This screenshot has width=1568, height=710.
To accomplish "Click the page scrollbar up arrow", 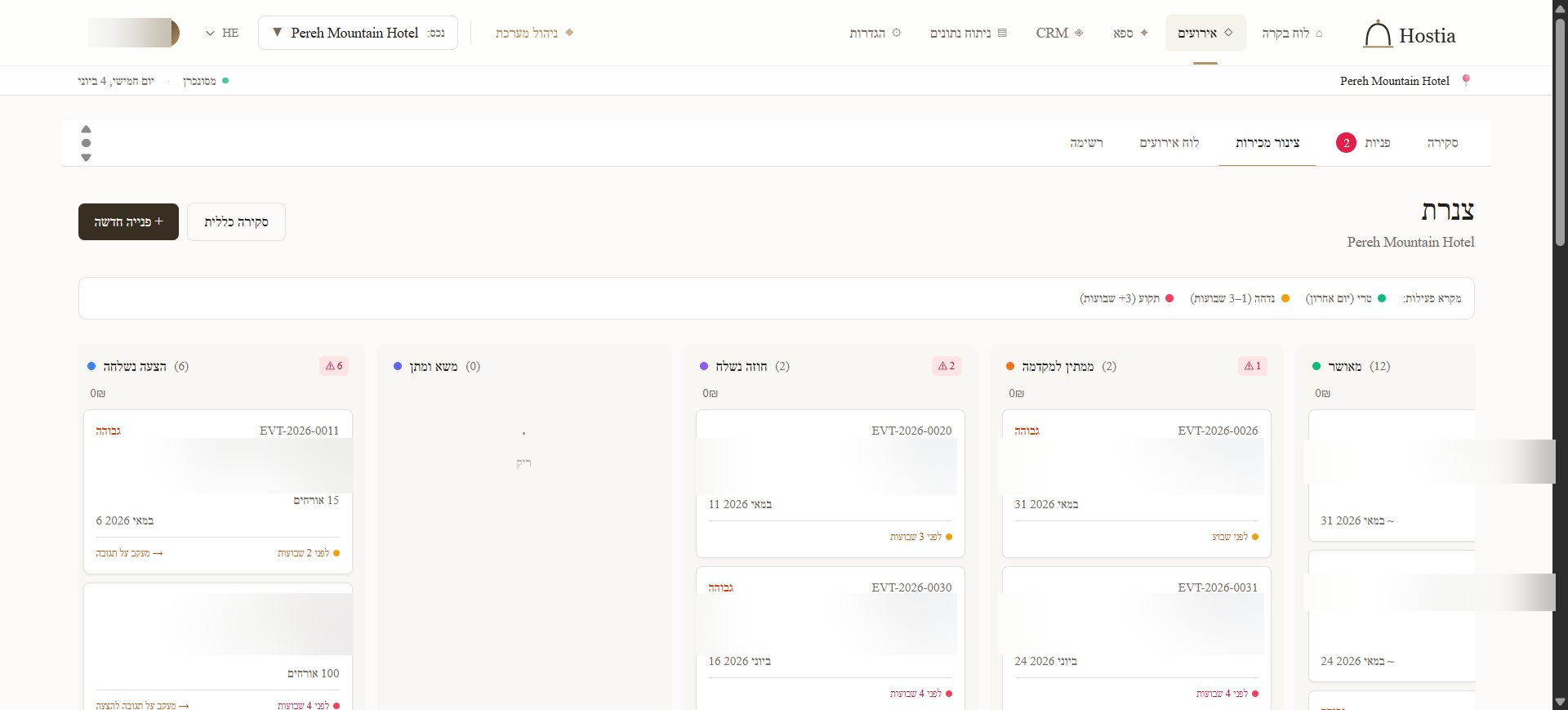I will (1560, 7).
